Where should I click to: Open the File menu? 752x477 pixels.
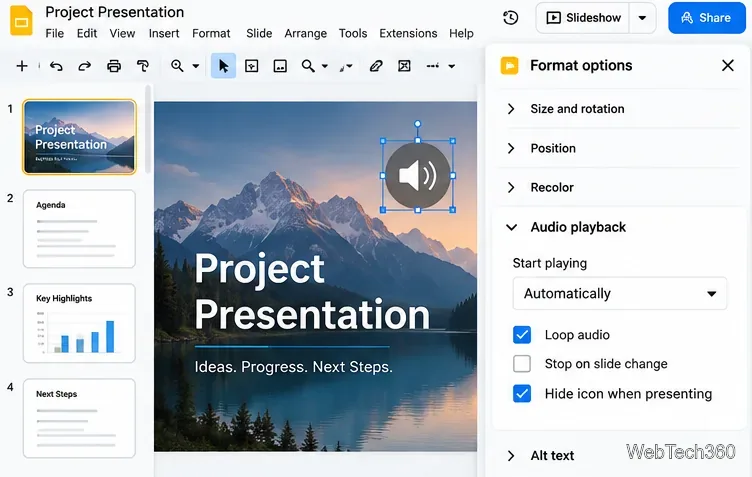pos(55,34)
